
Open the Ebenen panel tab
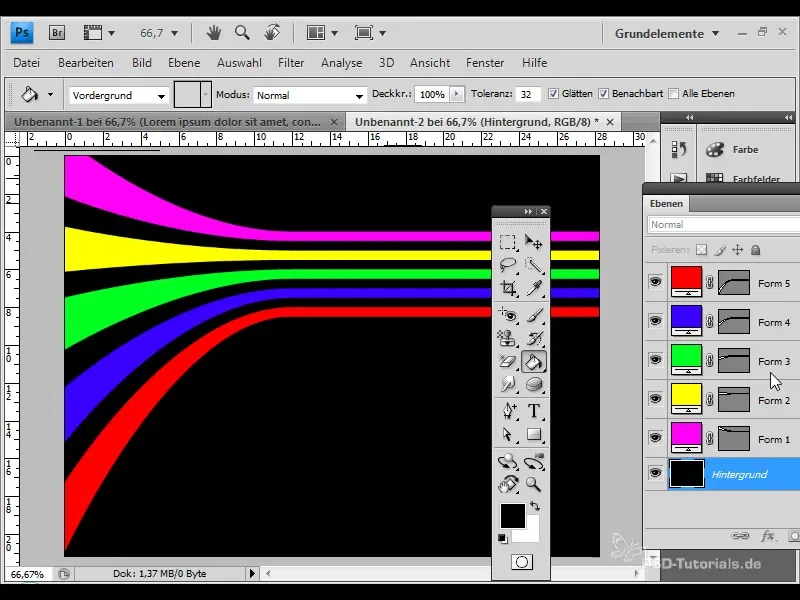pyautogui.click(x=666, y=204)
